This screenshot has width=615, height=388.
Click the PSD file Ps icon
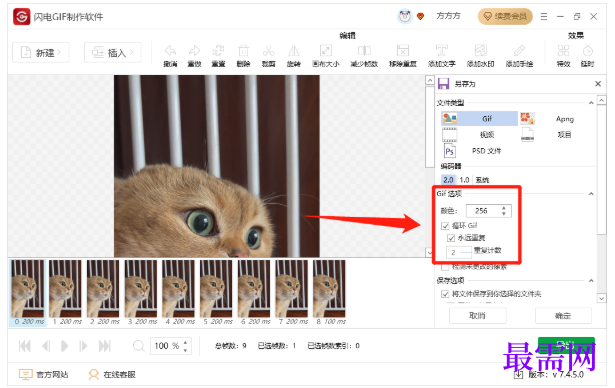[x=449, y=151]
